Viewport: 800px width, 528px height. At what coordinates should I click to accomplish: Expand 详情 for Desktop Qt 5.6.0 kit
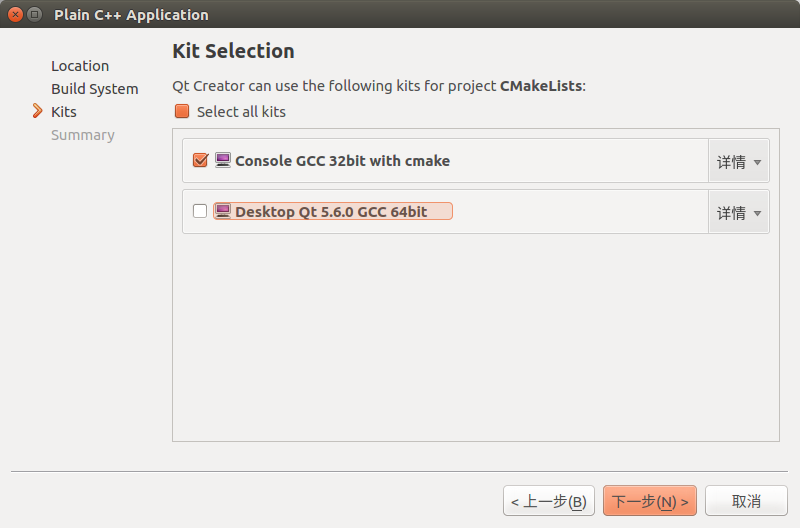coord(738,213)
